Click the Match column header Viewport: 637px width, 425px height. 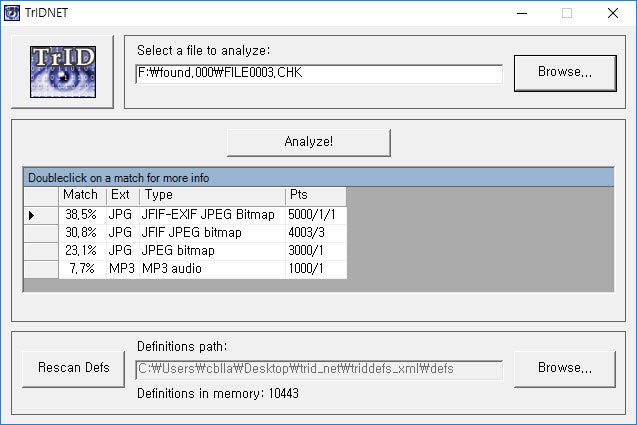(x=81, y=195)
